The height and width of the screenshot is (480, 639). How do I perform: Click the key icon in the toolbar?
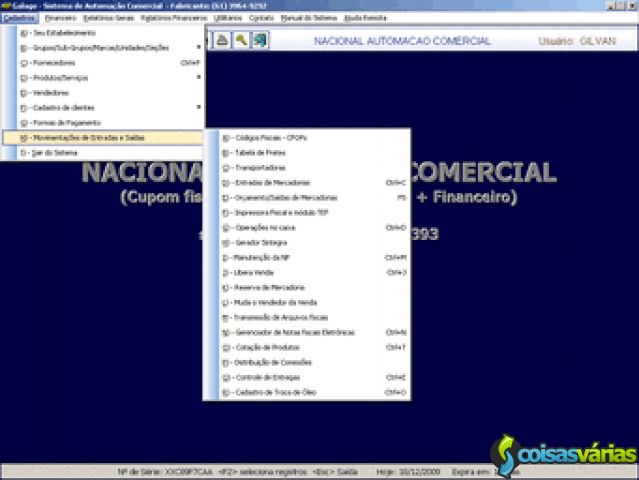(241, 40)
